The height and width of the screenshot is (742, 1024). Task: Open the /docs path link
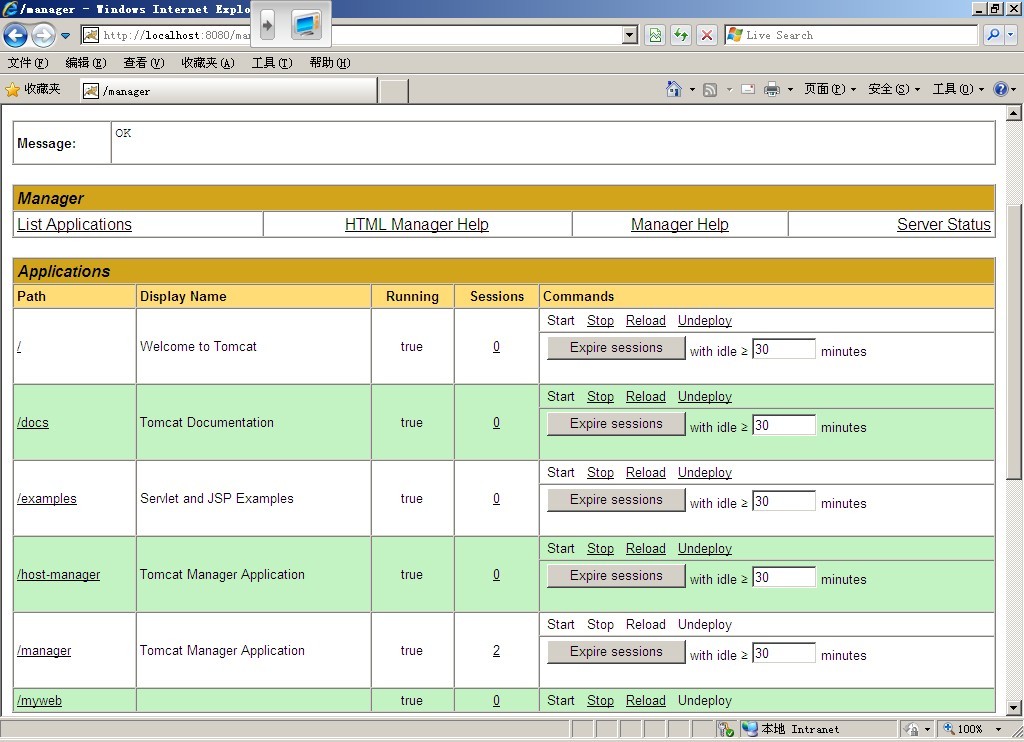coord(33,423)
